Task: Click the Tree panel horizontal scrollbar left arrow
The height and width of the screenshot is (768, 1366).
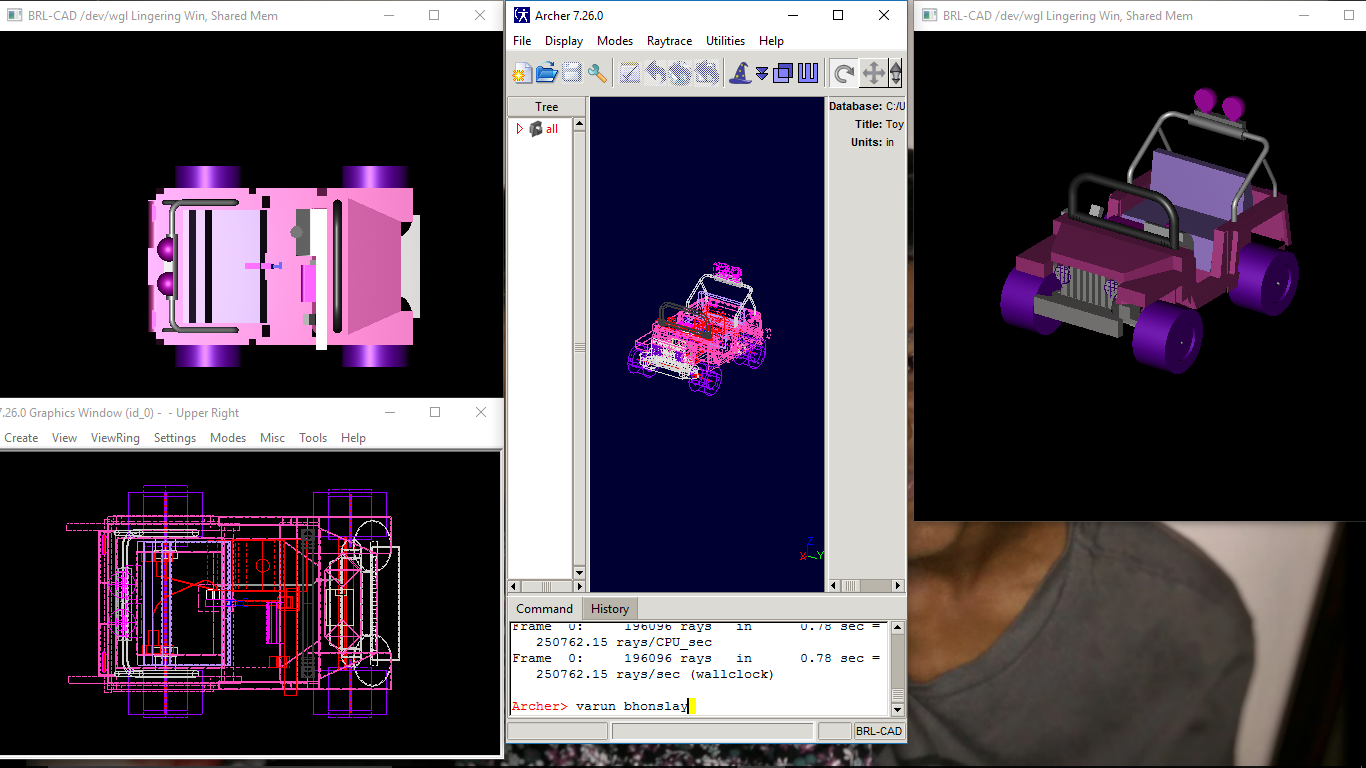Action: [515, 586]
